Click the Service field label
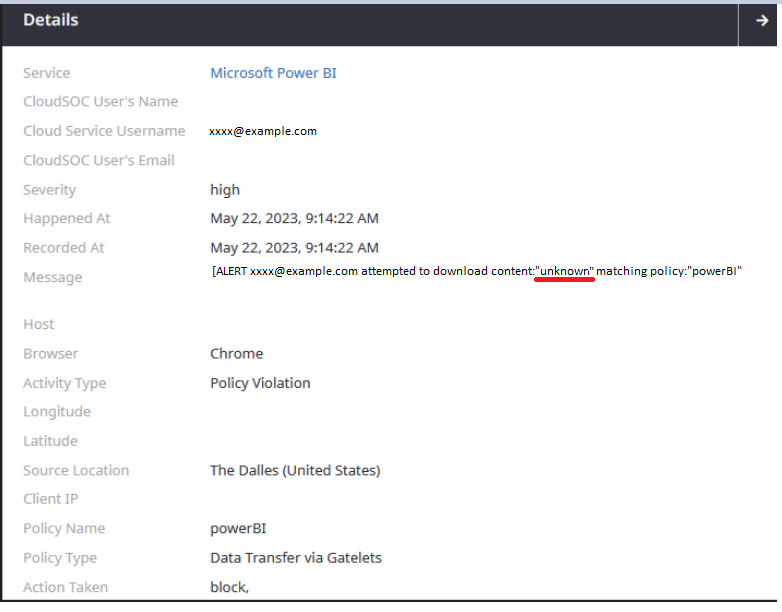The height and width of the screenshot is (612, 782). coord(47,73)
